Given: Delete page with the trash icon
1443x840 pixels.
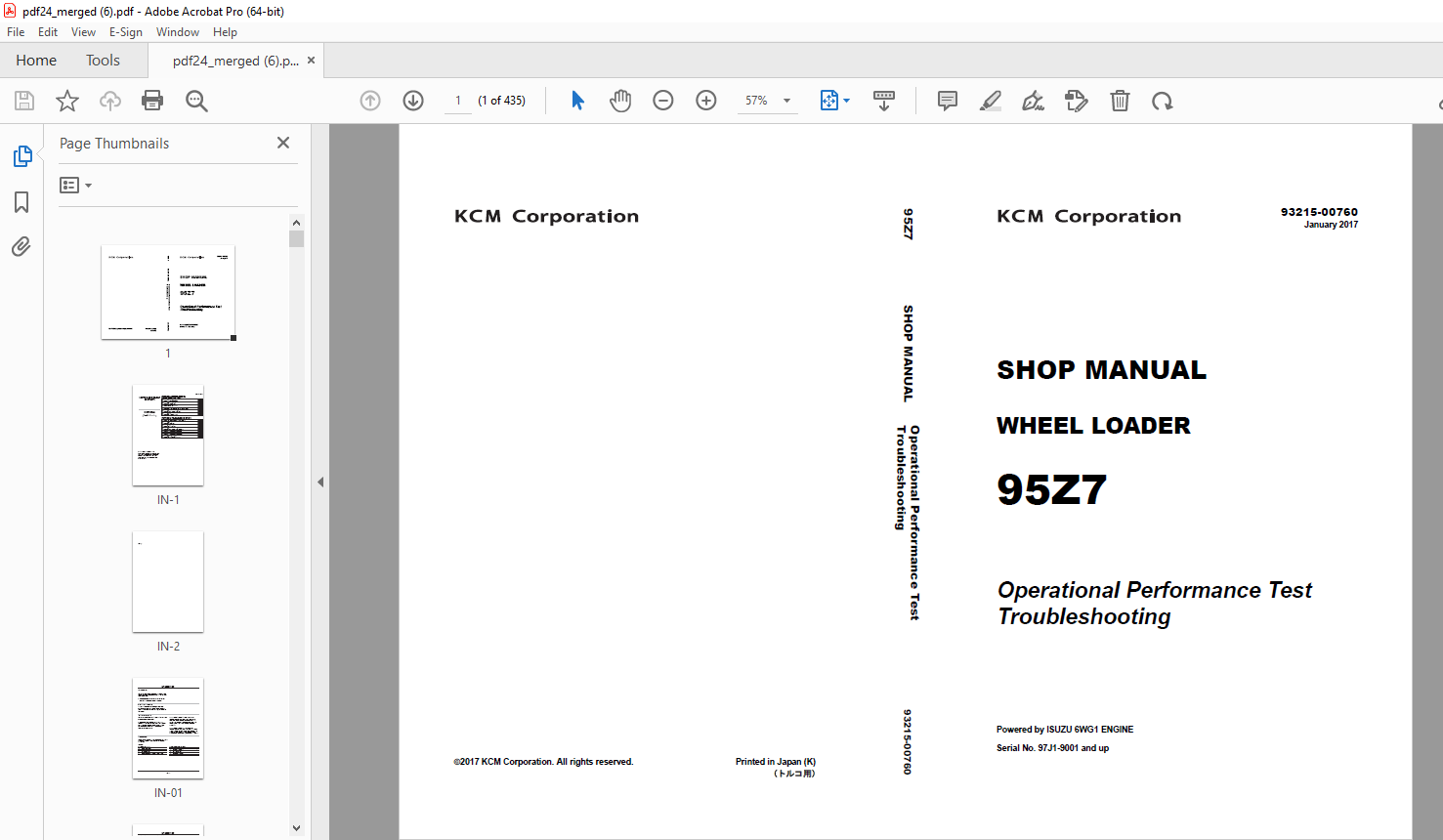Looking at the screenshot, I should click(x=1120, y=101).
